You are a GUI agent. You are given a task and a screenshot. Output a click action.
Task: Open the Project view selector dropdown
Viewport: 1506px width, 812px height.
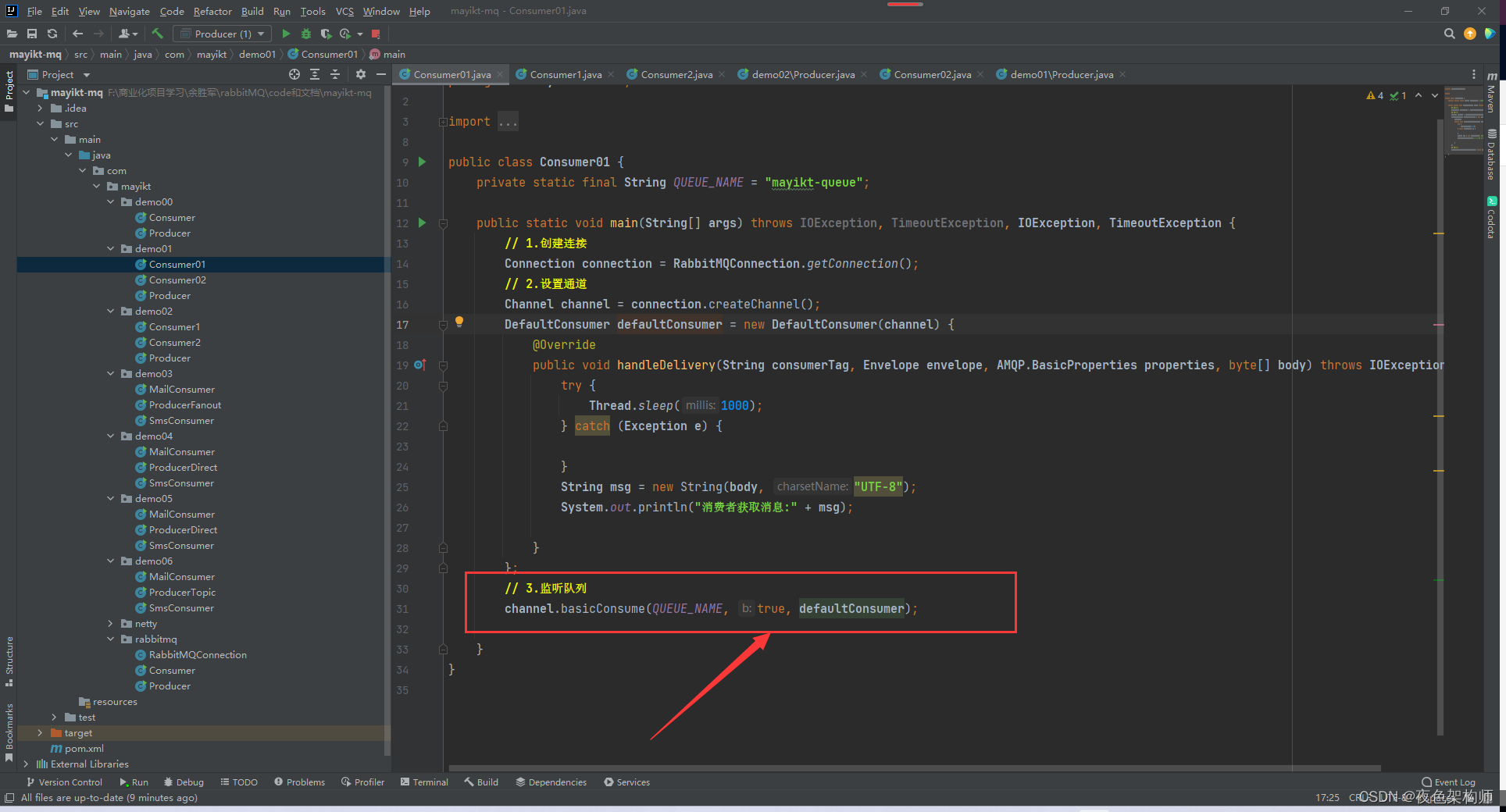(x=59, y=74)
